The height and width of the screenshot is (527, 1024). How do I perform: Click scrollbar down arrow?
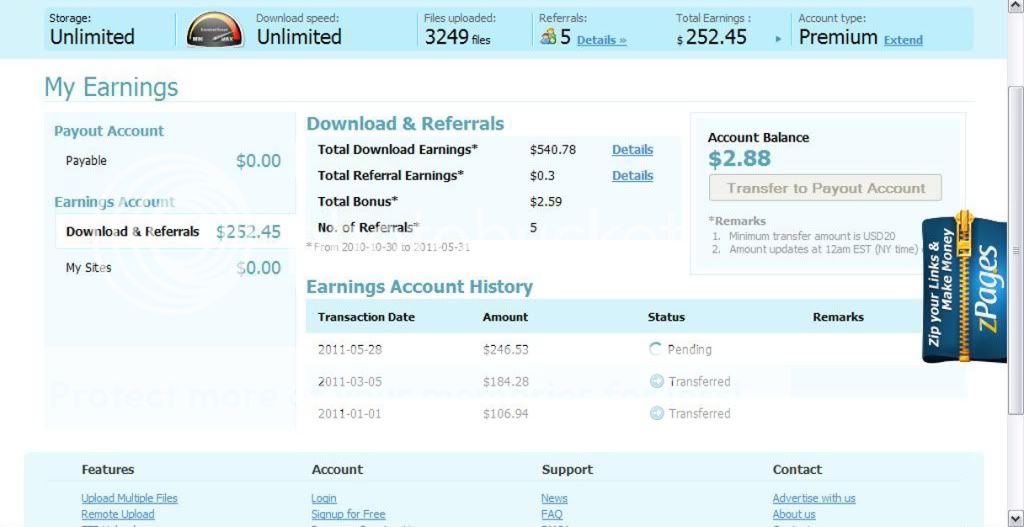click(x=1016, y=520)
